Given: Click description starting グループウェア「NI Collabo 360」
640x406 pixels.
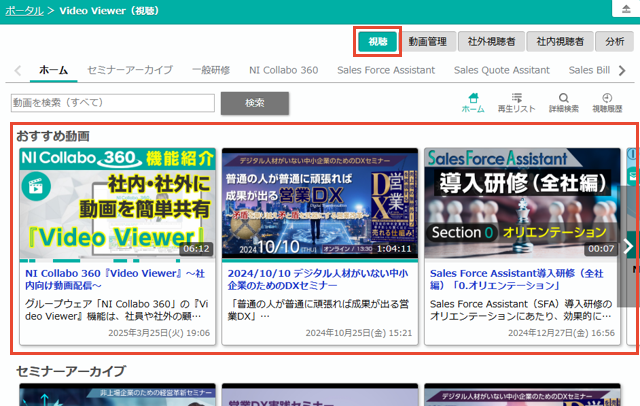Looking at the screenshot, I should (x=117, y=310).
